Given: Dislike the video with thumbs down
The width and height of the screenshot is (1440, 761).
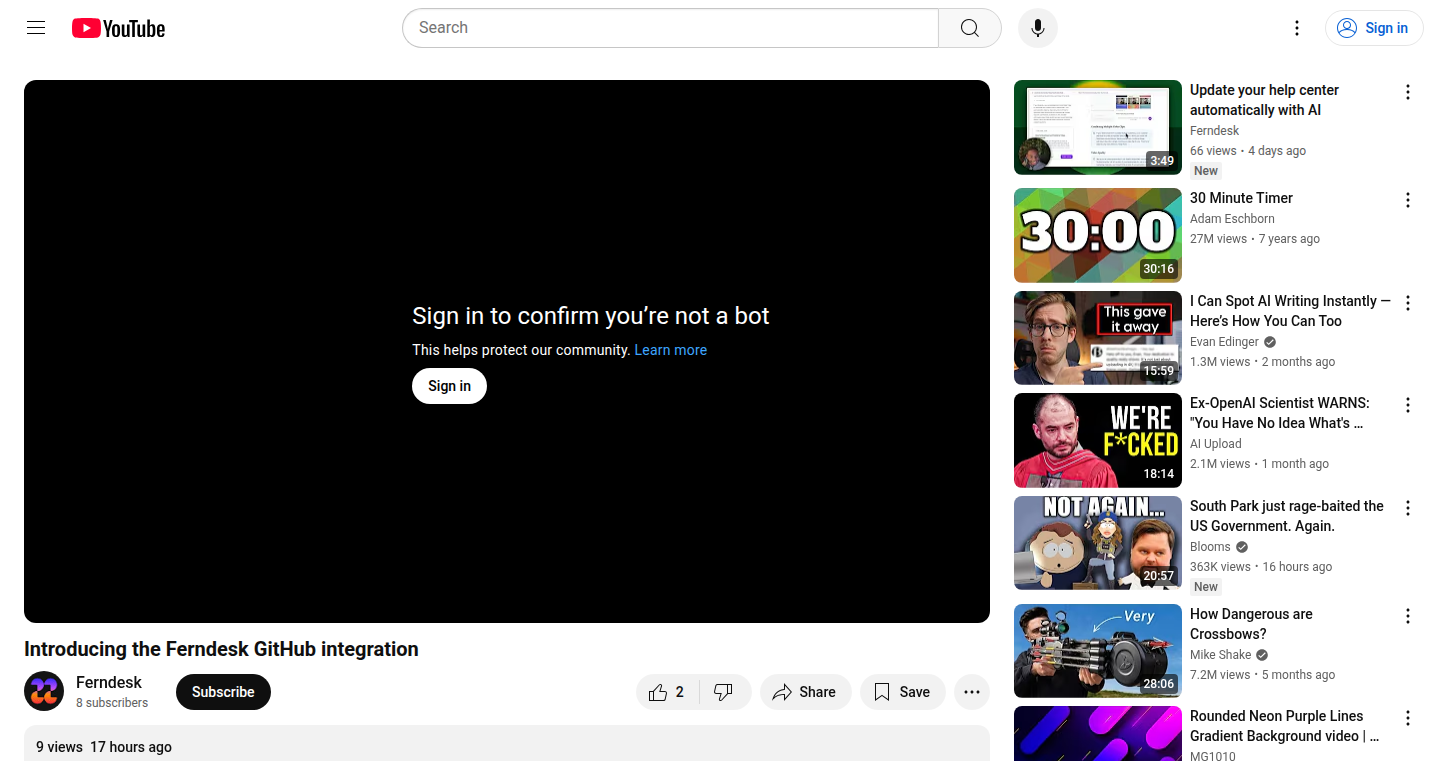Looking at the screenshot, I should click(x=724, y=692).
